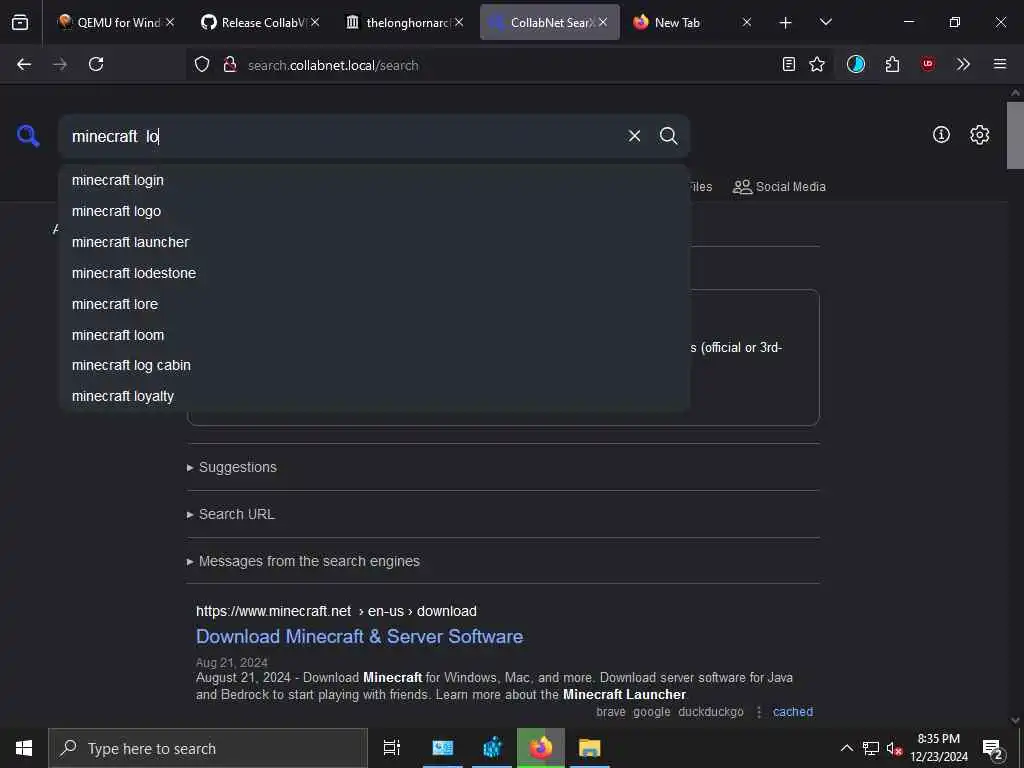Open search preferences gear icon

pos(979,135)
